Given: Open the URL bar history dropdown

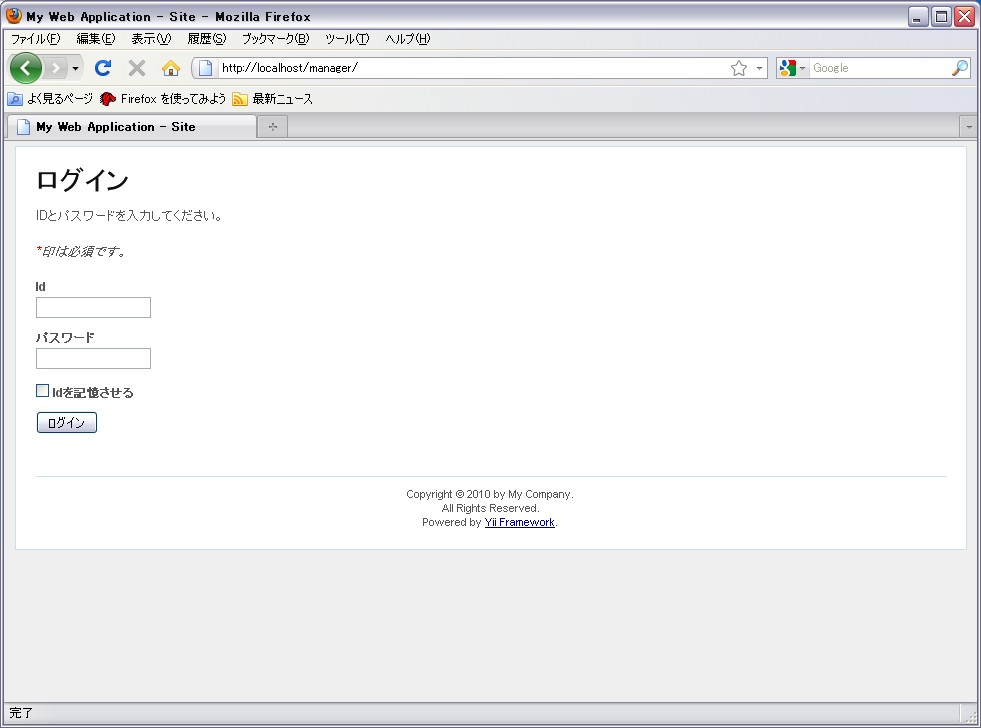Looking at the screenshot, I should [x=759, y=68].
